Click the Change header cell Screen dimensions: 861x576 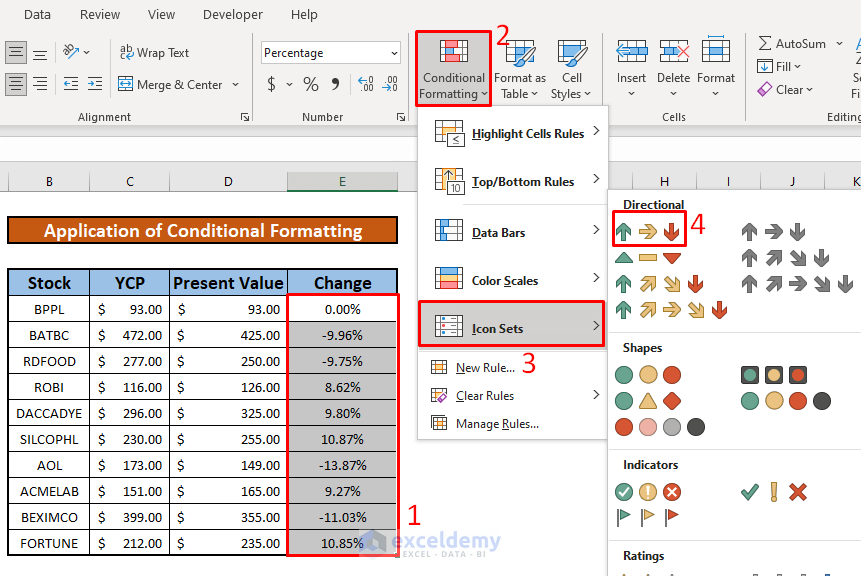[x=342, y=283]
